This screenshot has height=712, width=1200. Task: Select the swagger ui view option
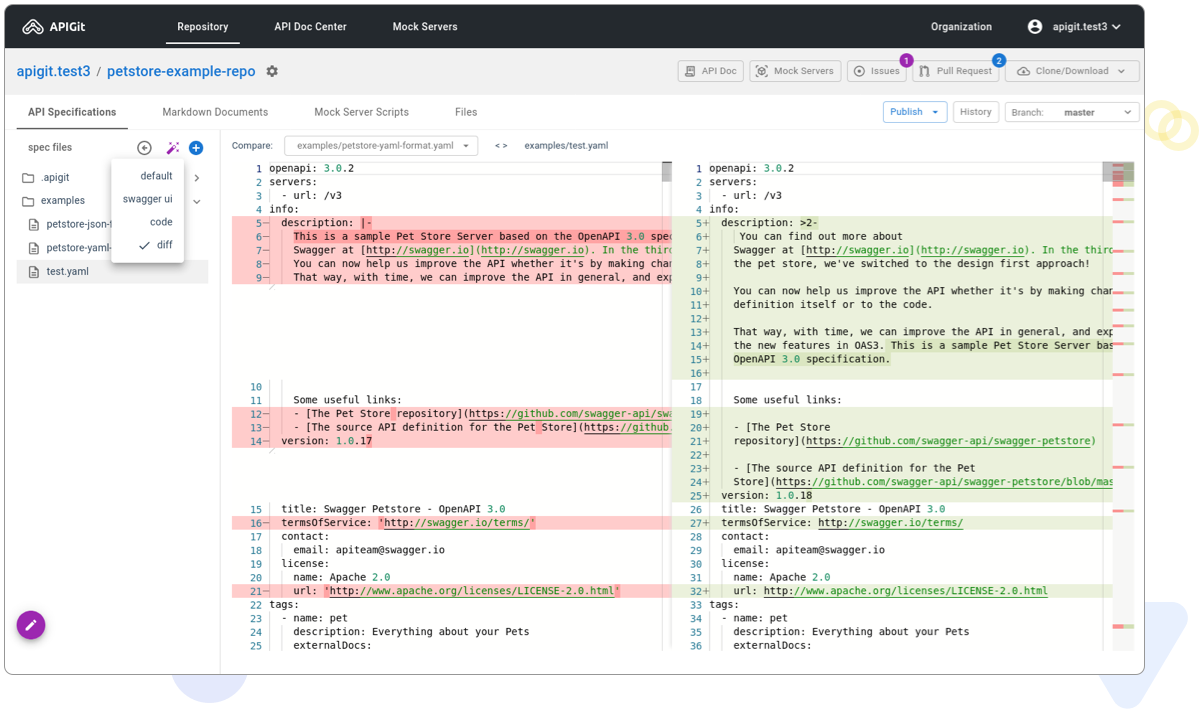click(148, 199)
